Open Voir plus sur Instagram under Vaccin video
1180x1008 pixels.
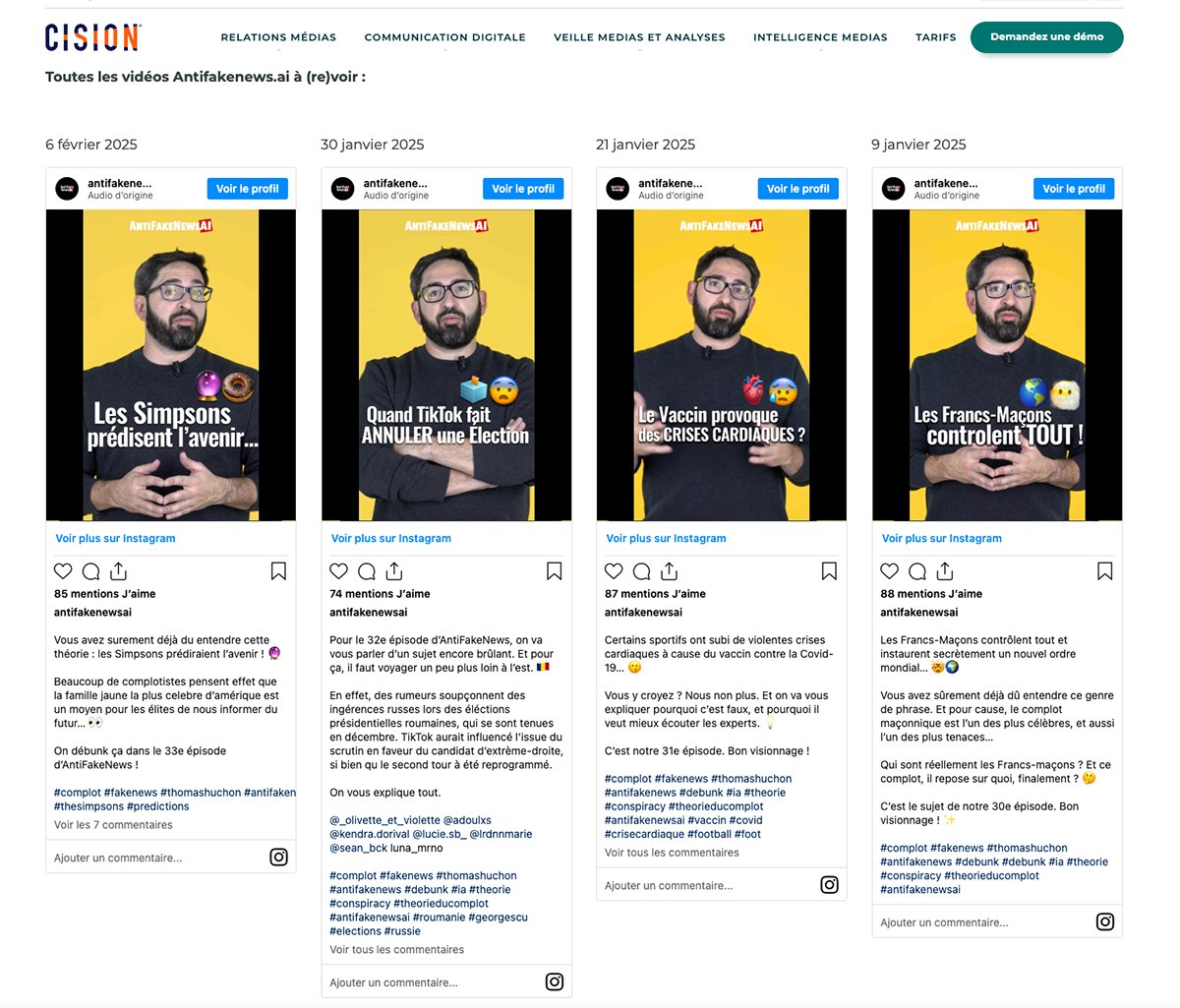[666, 538]
